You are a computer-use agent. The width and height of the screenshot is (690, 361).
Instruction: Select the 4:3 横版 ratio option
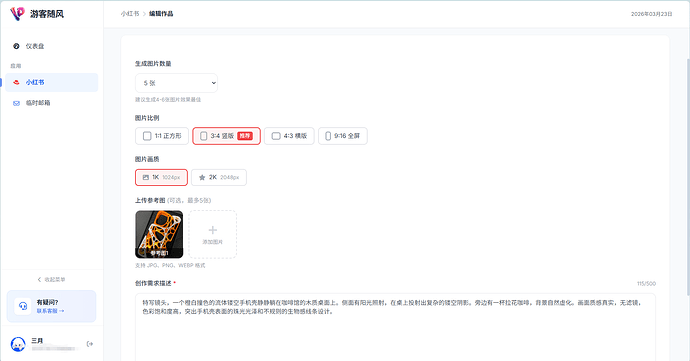pos(289,136)
